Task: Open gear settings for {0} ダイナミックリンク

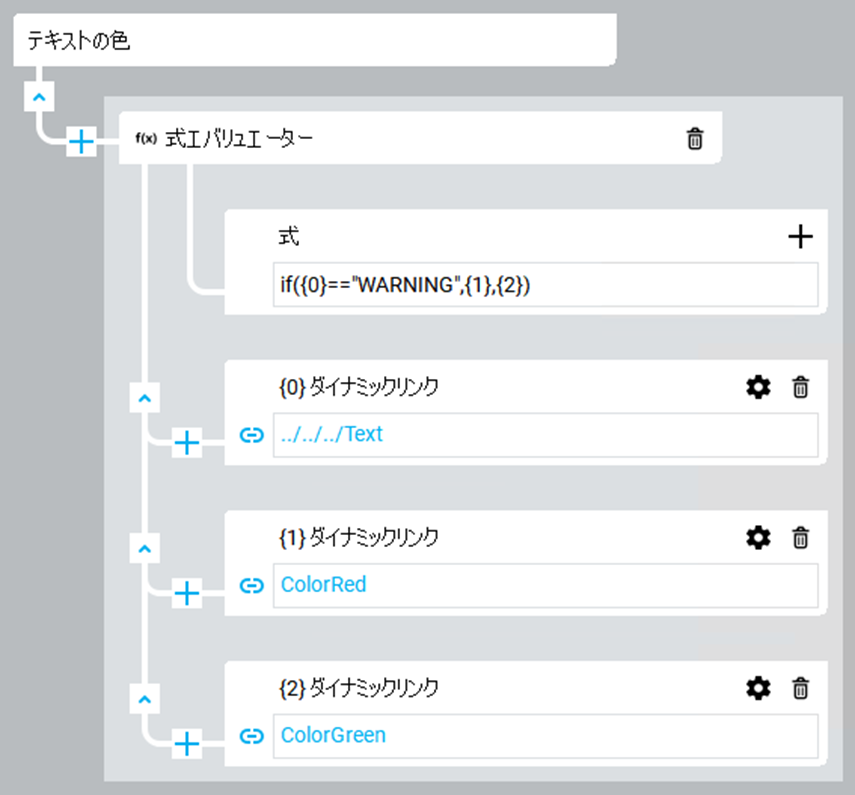Action: (759, 387)
